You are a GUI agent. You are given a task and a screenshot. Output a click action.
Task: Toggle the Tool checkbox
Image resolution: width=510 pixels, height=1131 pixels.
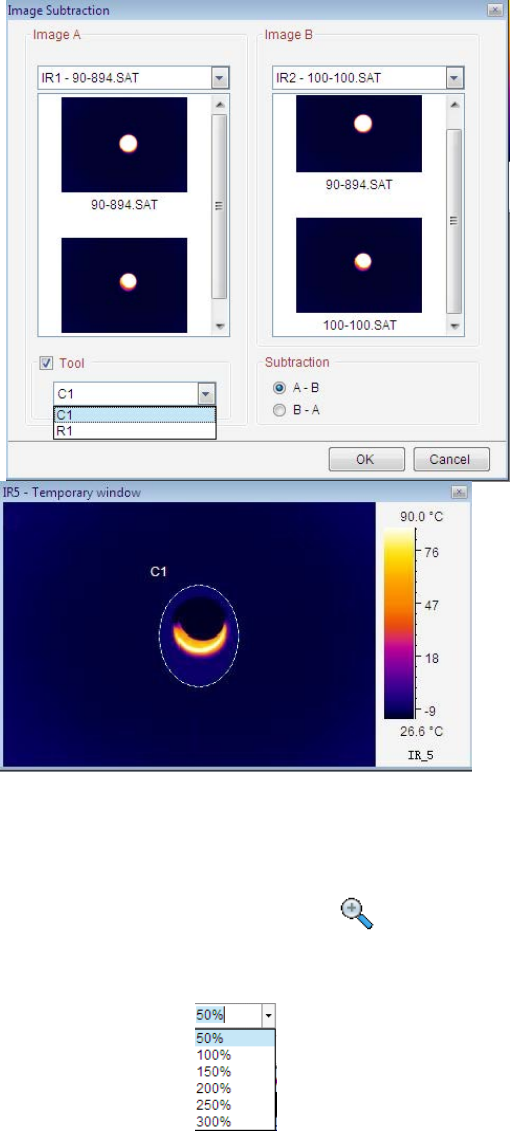click(x=45, y=364)
